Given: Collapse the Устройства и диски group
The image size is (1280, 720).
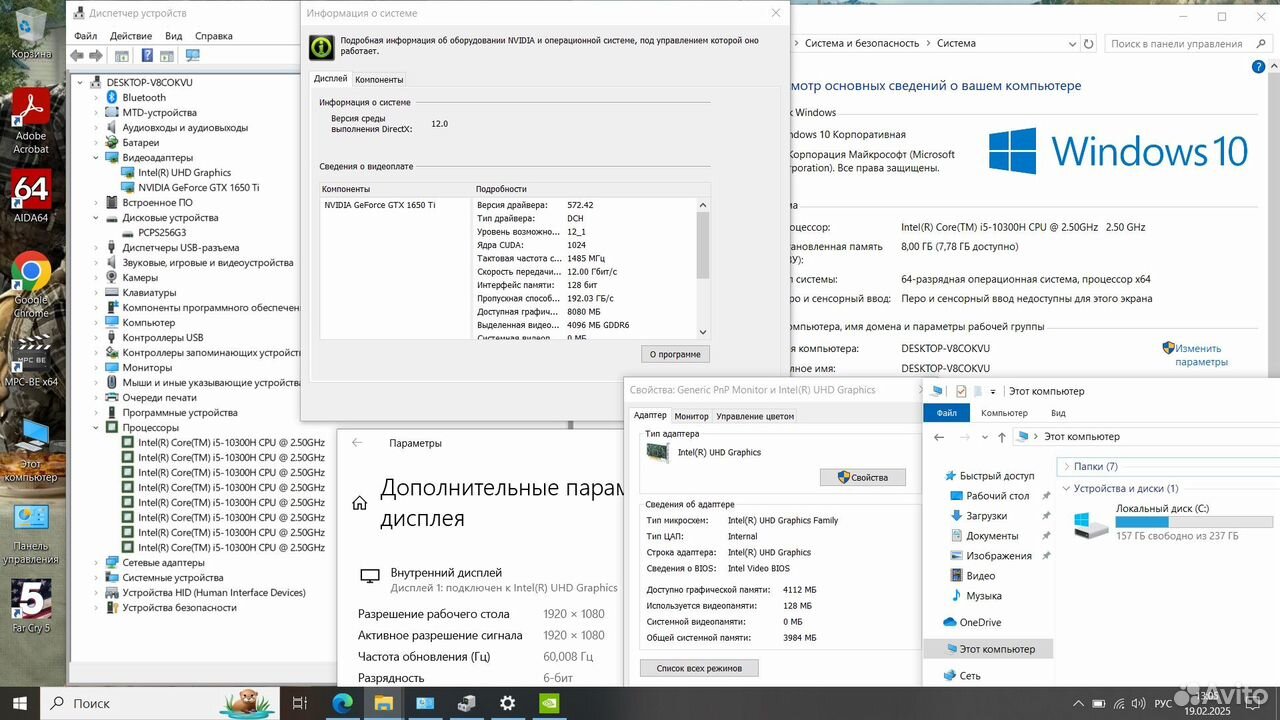Looking at the screenshot, I should tap(1067, 488).
